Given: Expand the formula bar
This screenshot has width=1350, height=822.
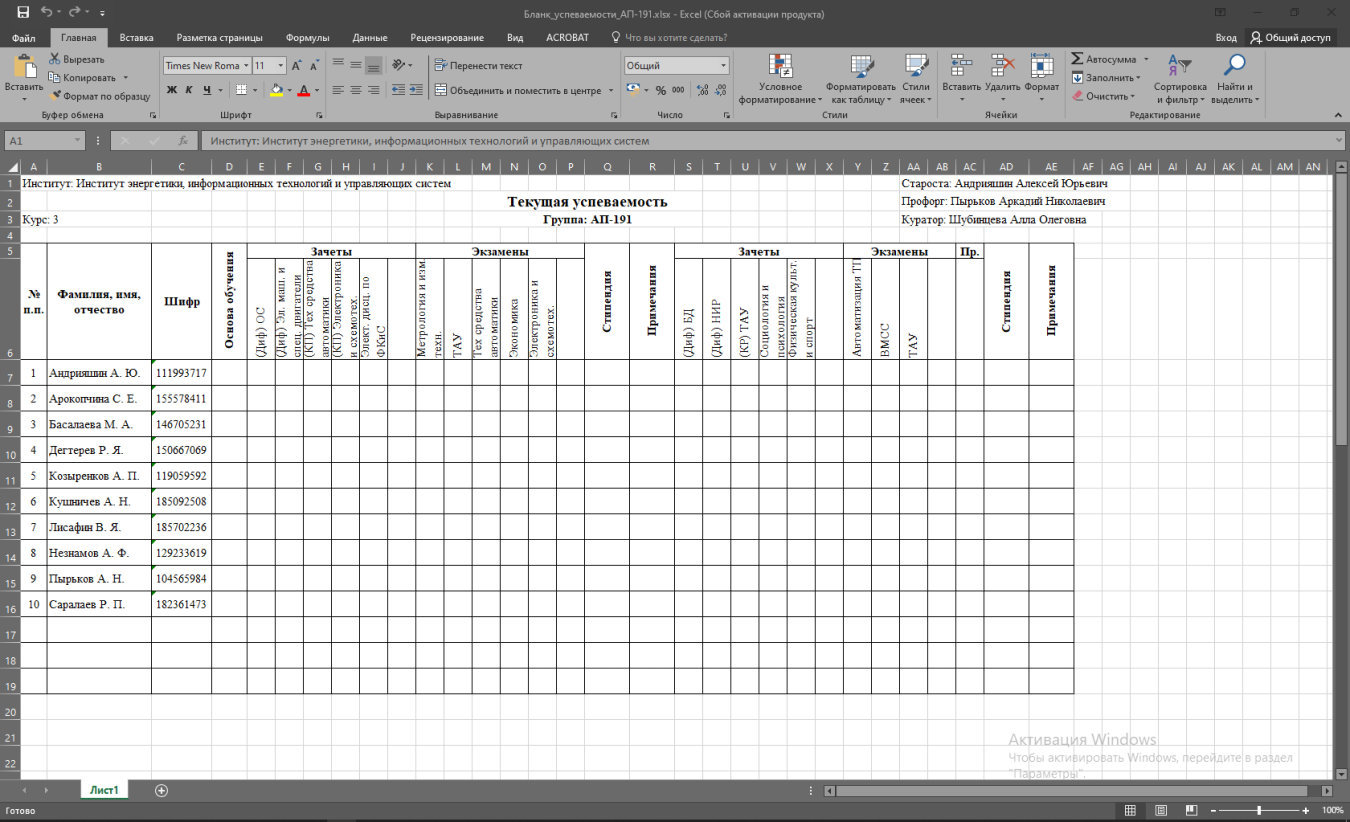Looking at the screenshot, I should (1339, 141).
